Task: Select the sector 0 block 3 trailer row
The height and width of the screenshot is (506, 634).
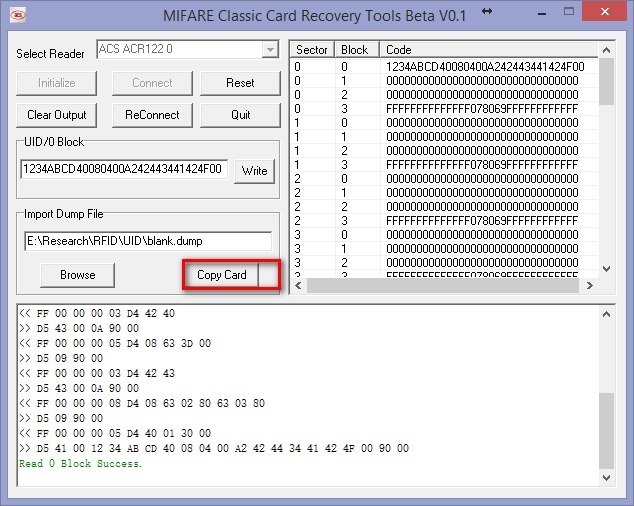Action: click(x=444, y=108)
